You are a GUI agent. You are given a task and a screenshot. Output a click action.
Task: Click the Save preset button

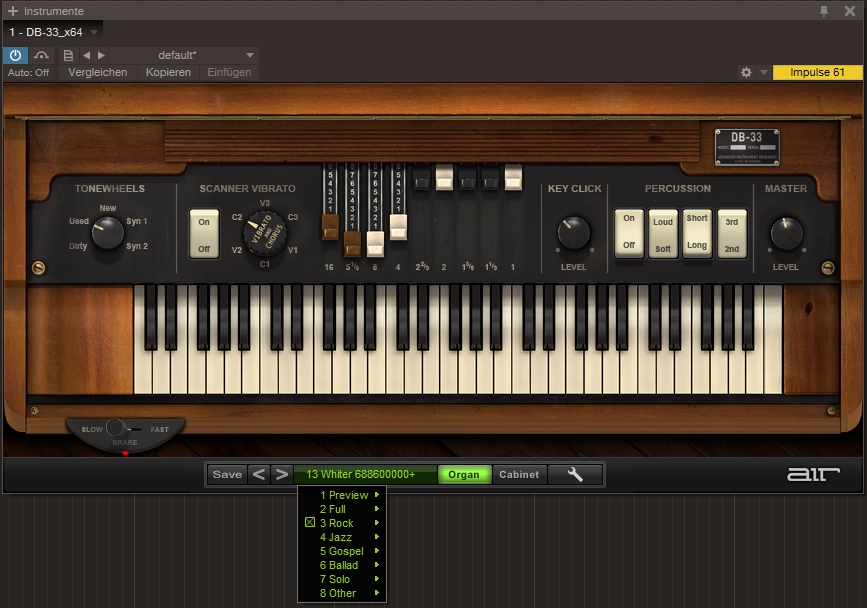[227, 474]
